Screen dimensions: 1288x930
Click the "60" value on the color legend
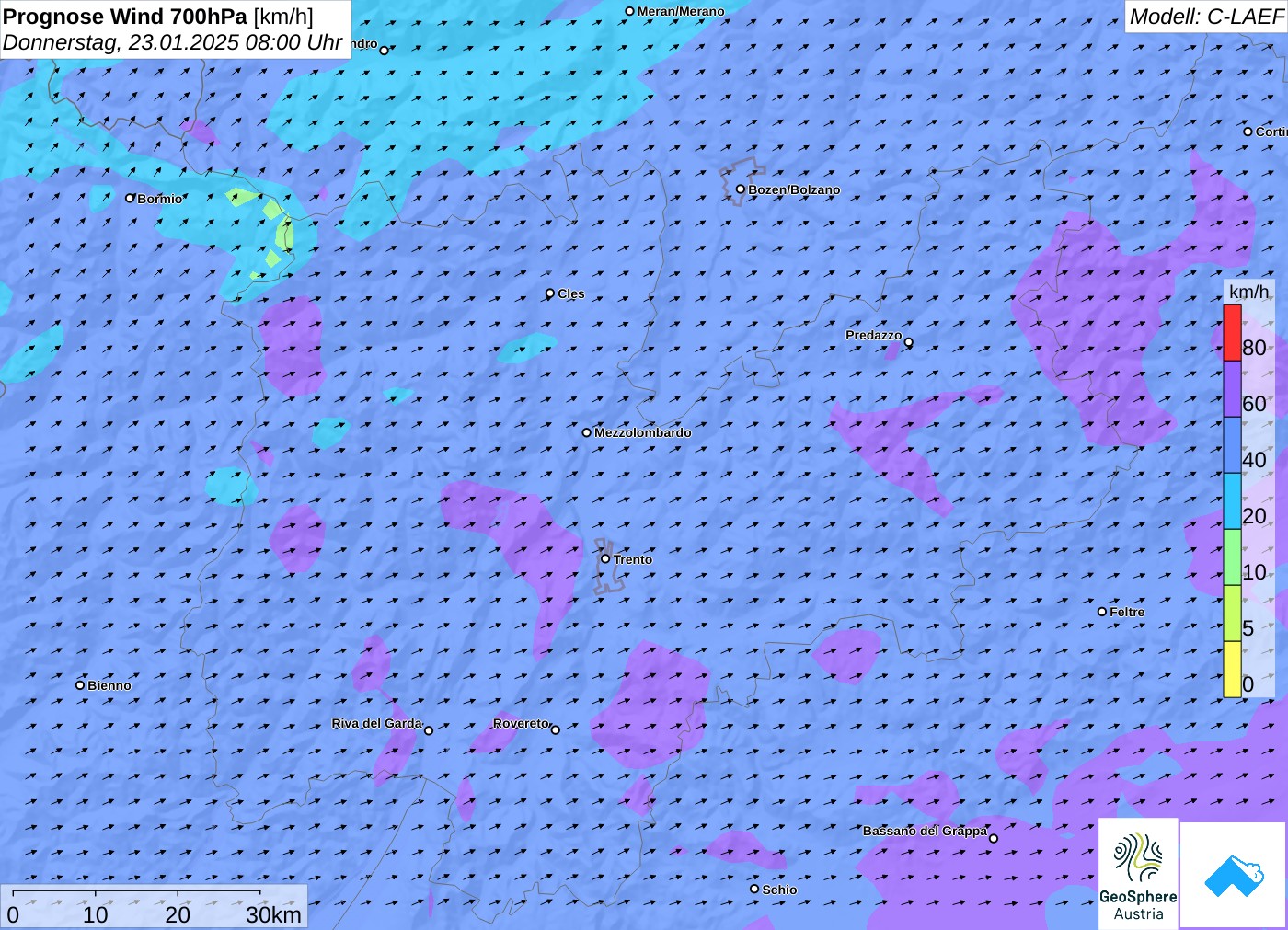tap(1254, 404)
